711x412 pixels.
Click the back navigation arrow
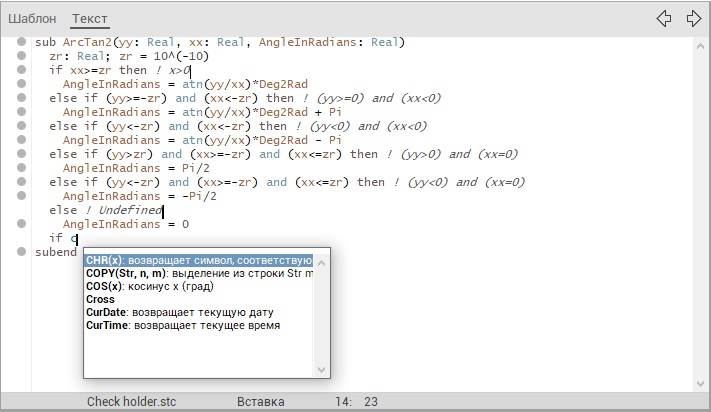click(663, 18)
